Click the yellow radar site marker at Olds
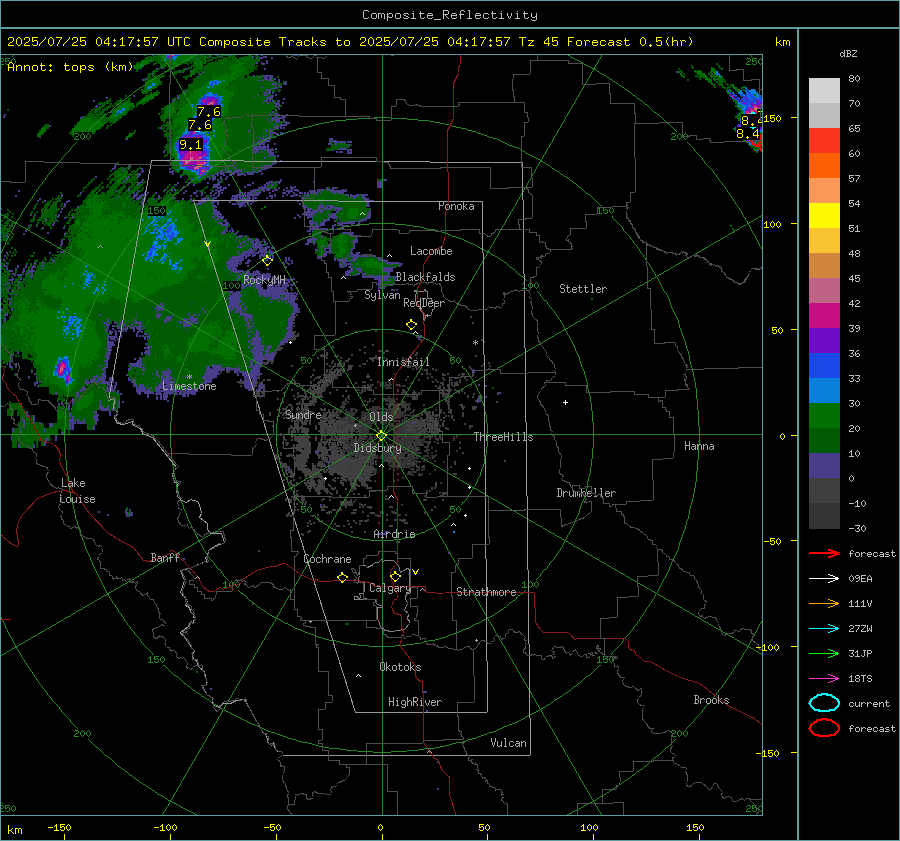Screen dimensions: 900x841 click(x=381, y=436)
